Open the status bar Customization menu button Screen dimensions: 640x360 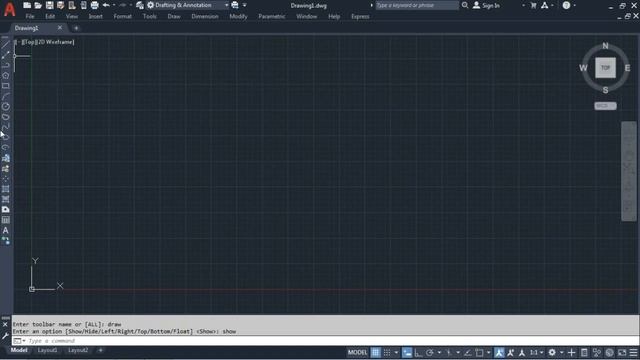pos(633,353)
